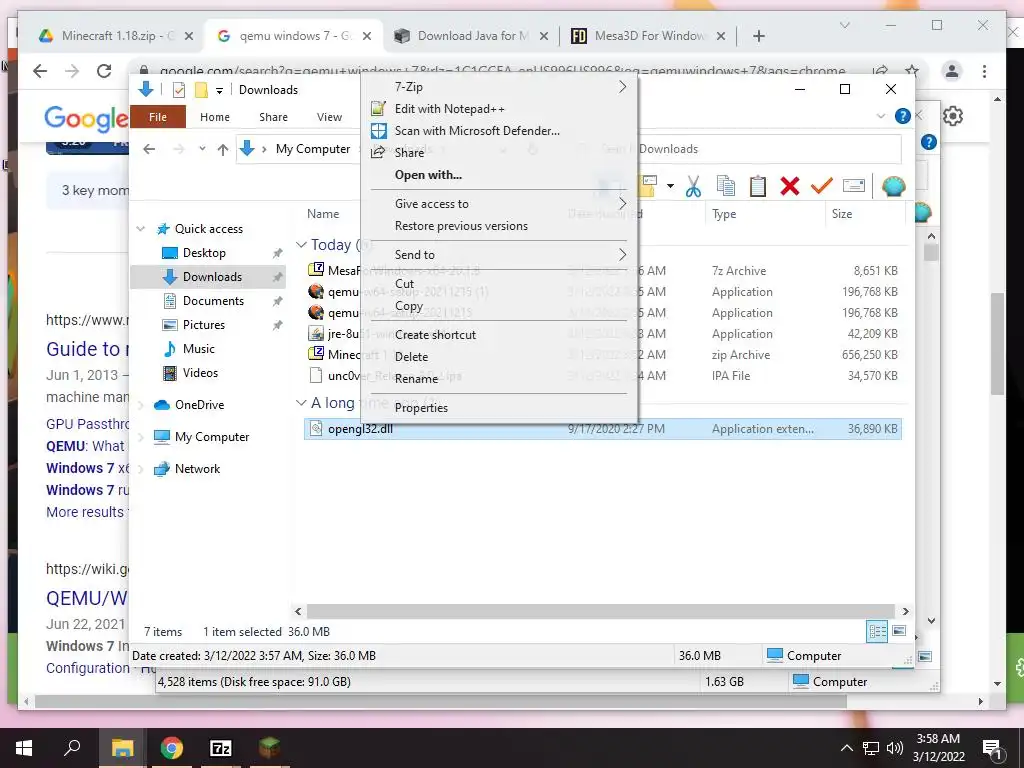This screenshot has width=1024, height=768.
Task: Click volume speaker tray icon
Action: coord(895,748)
